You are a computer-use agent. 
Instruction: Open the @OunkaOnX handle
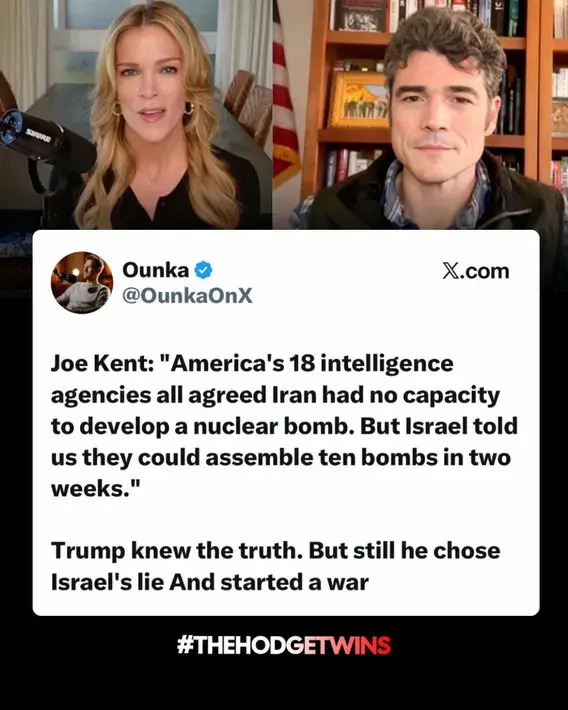pyautogui.click(x=187, y=296)
